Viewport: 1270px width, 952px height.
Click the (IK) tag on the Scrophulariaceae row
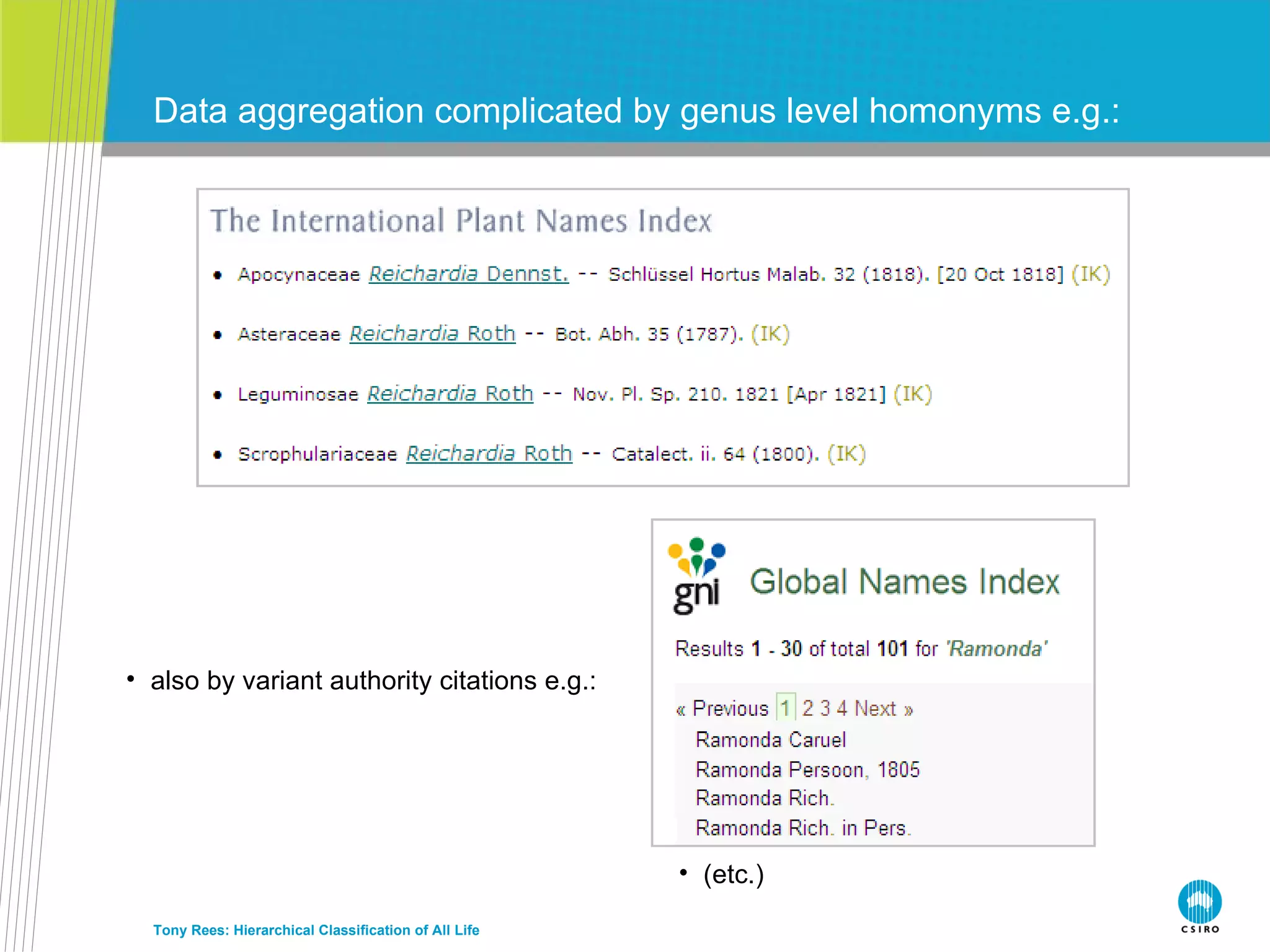pyautogui.click(x=847, y=454)
